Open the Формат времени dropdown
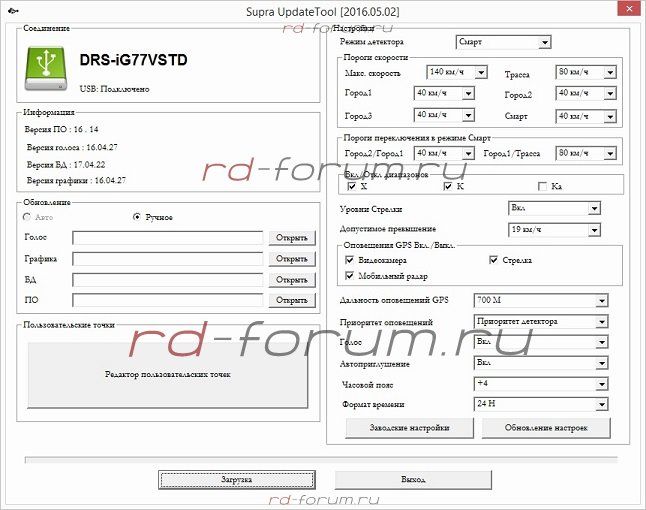 click(x=540, y=404)
